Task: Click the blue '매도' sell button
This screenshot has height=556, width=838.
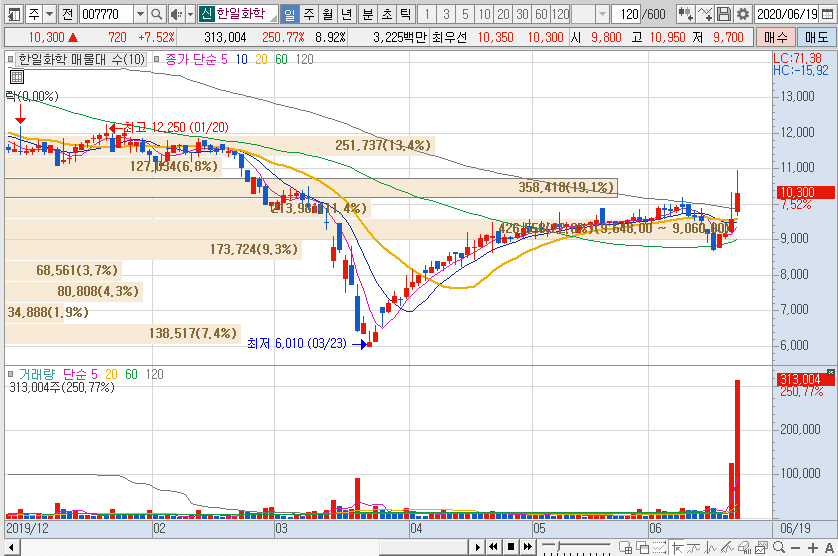Action: click(816, 37)
